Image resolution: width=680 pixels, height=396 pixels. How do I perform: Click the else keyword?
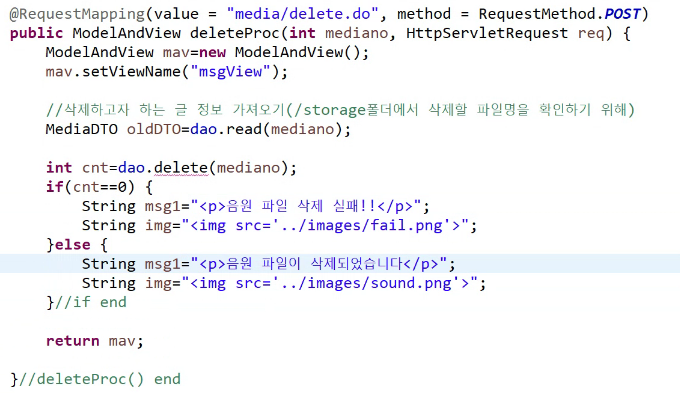coord(72,245)
